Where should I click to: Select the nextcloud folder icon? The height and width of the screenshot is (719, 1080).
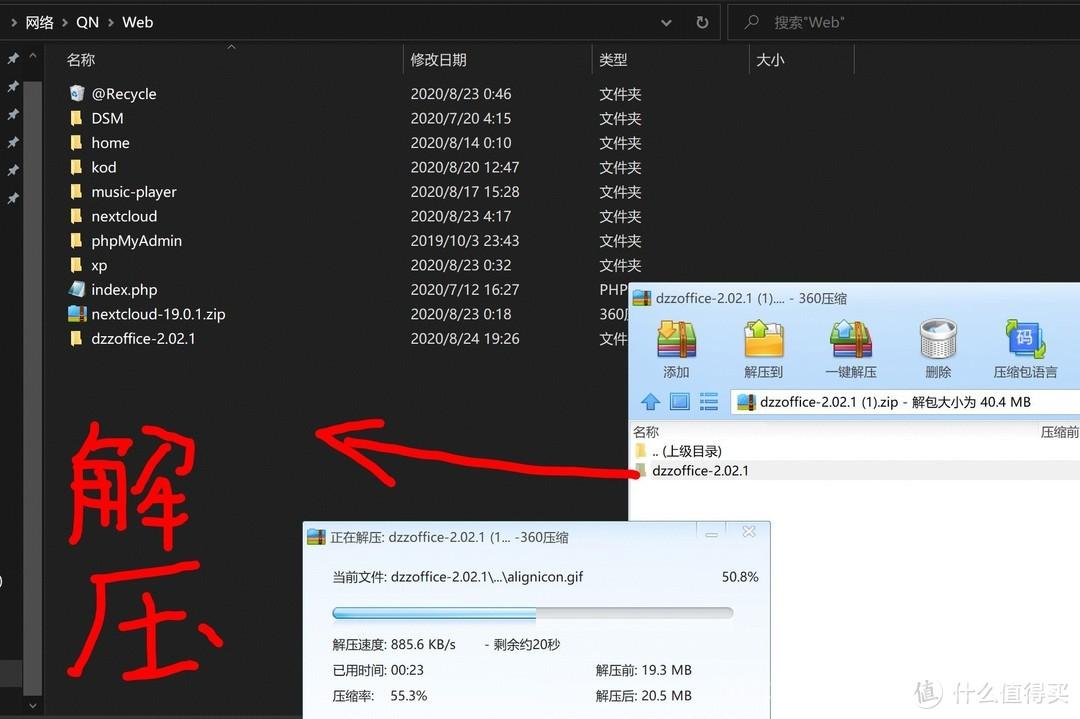tap(76, 216)
